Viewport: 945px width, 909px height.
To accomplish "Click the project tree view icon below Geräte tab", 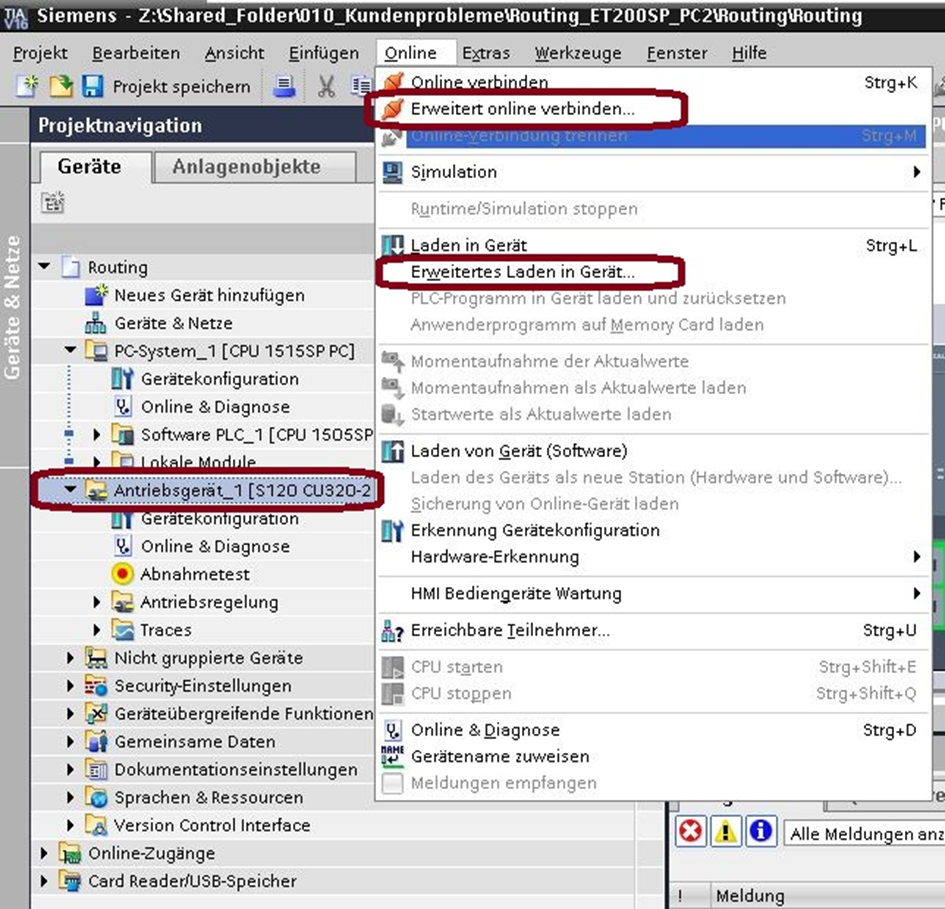I will tap(53, 203).
